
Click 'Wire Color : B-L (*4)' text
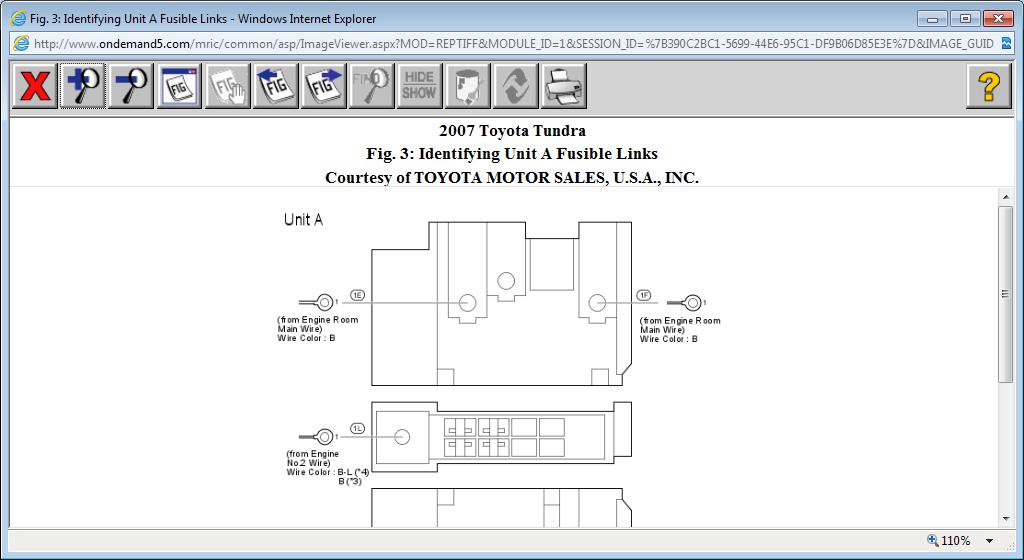(x=328, y=472)
